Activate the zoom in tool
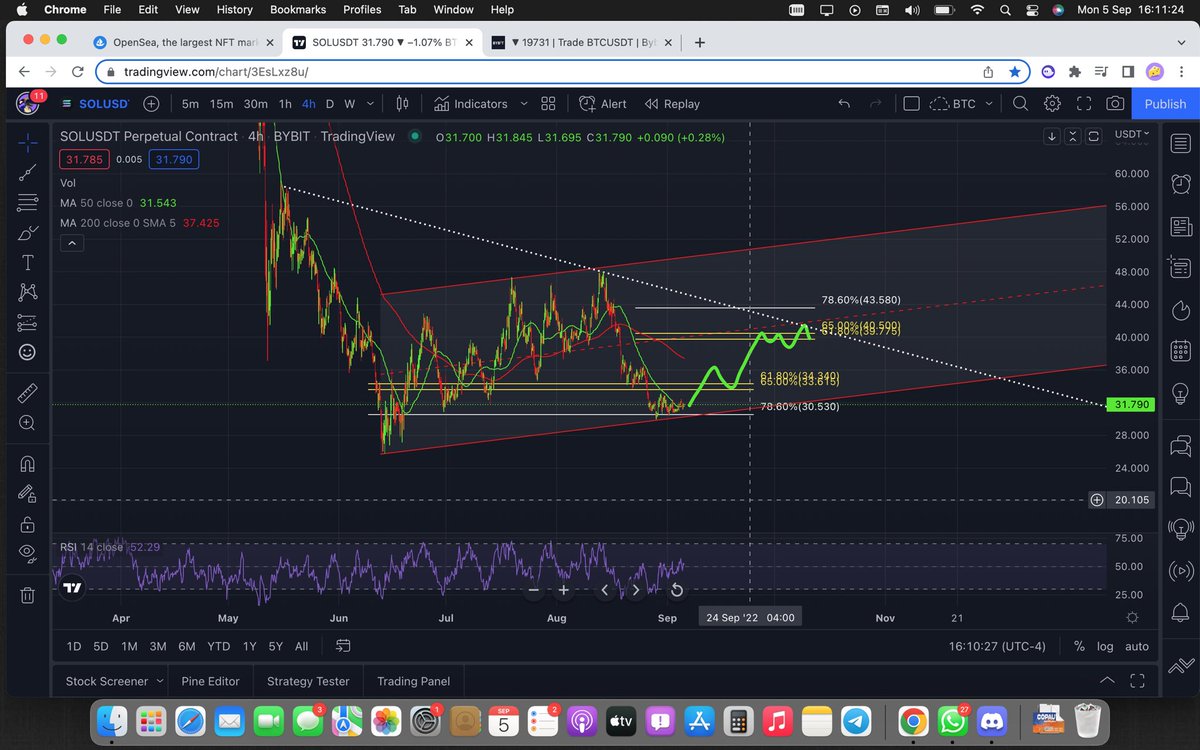Image resolution: width=1200 pixels, height=750 pixels. 27,423
